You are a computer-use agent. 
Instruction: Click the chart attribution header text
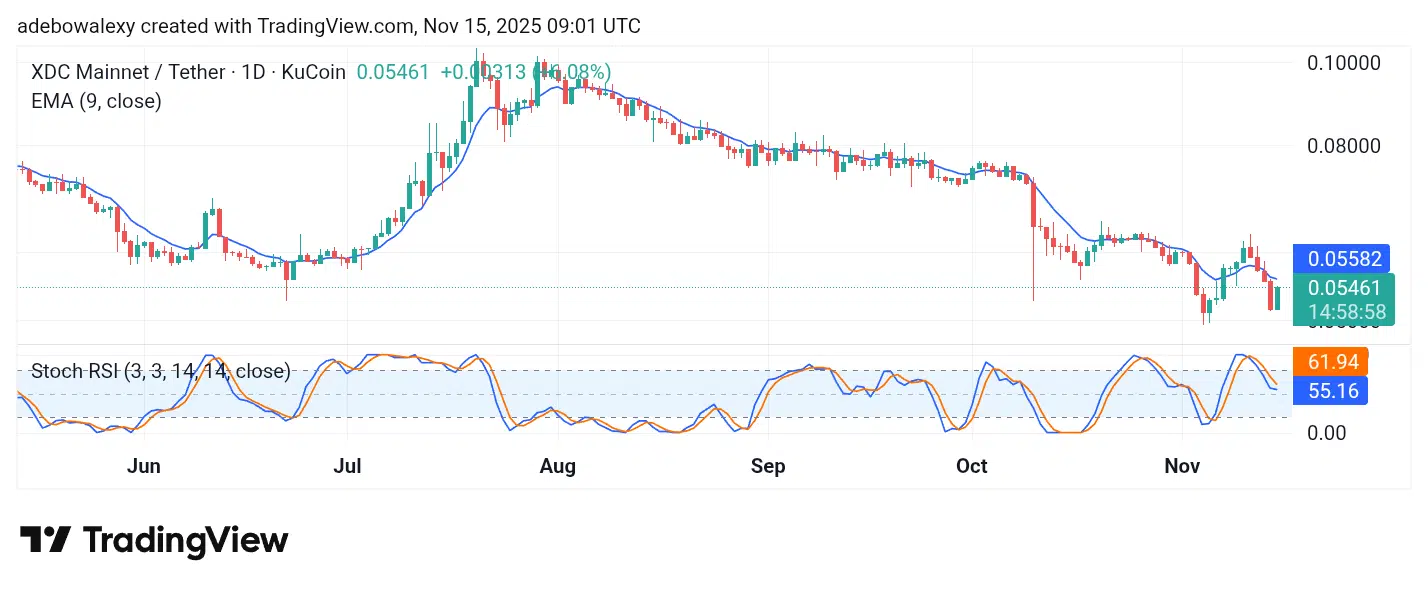tap(329, 27)
